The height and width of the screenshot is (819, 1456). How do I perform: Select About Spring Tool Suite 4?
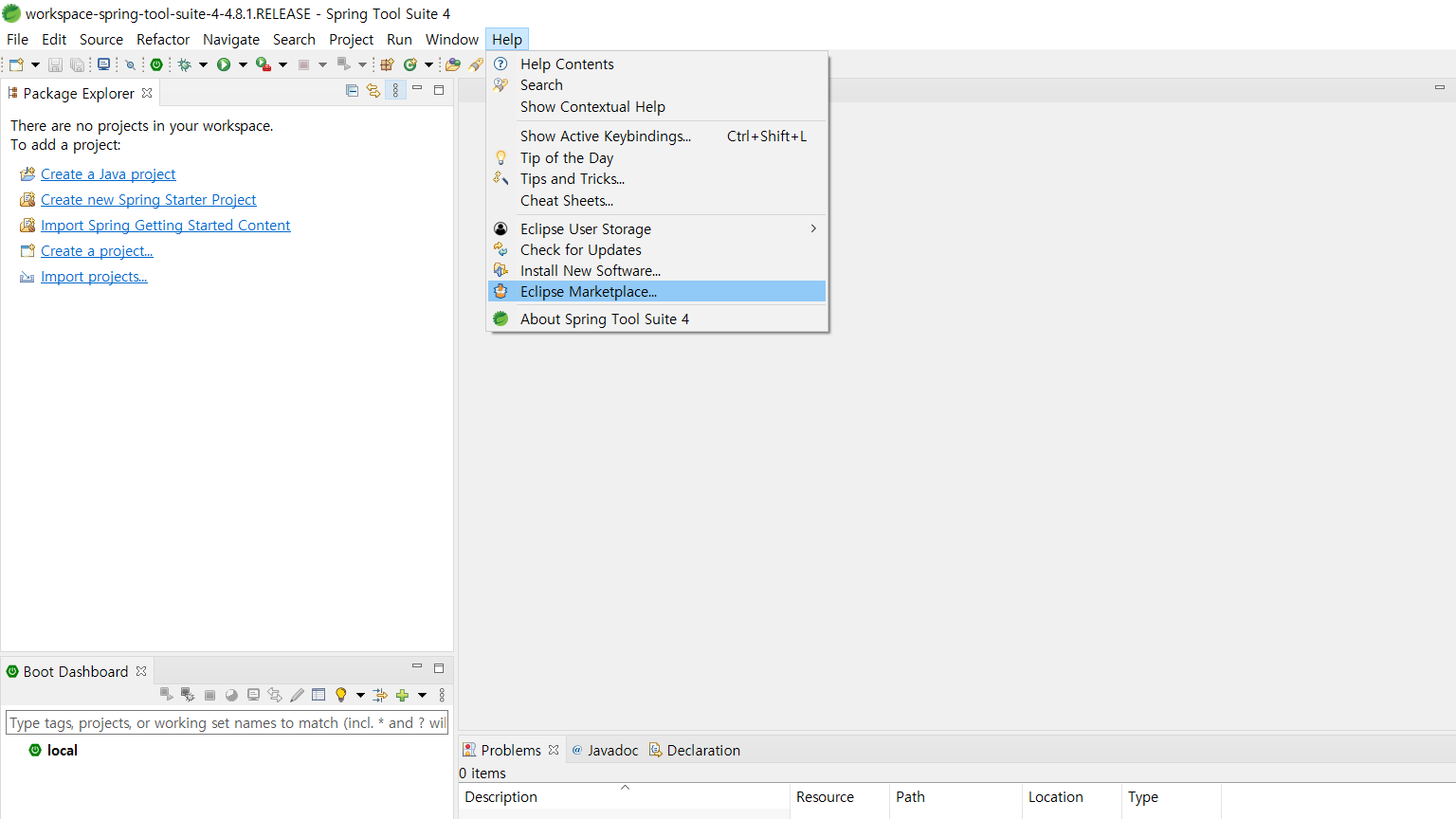[657, 318]
